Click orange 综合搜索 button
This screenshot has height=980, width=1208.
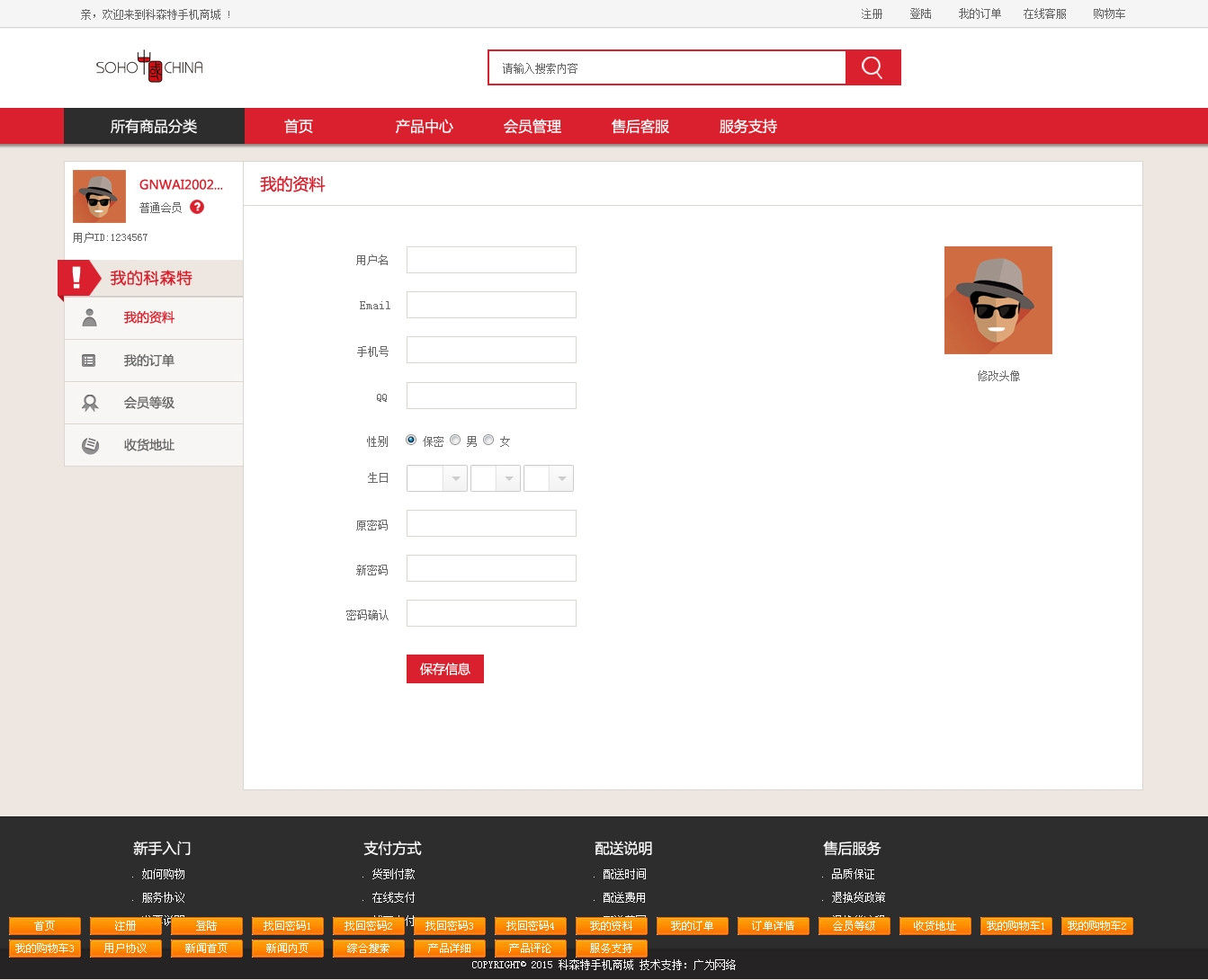(x=369, y=949)
